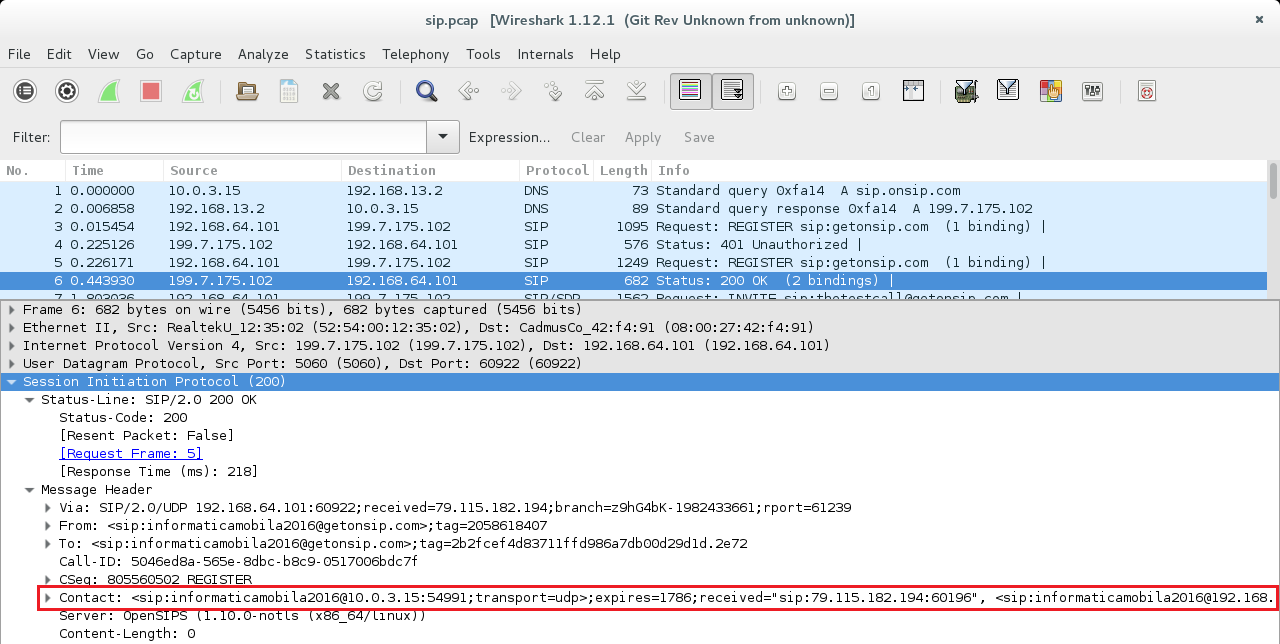Open the File menu
This screenshot has width=1280, height=644.
click(19, 54)
